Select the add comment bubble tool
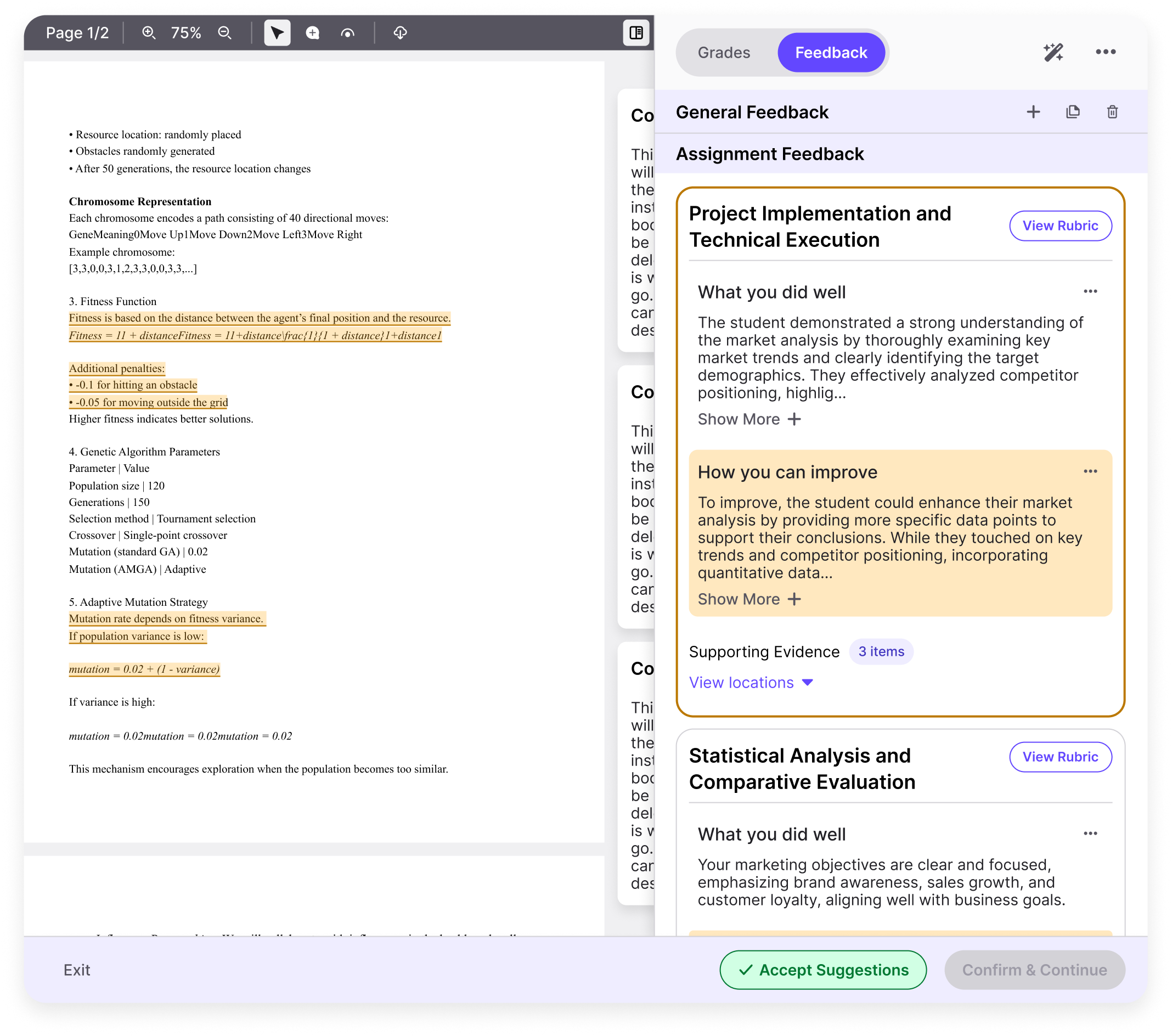The image size is (1172, 1036). 313,33
